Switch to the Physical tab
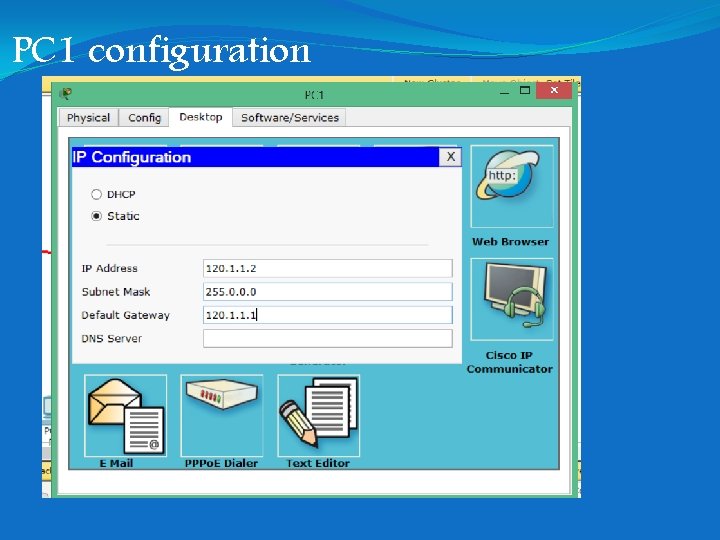 pyautogui.click(x=89, y=118)
